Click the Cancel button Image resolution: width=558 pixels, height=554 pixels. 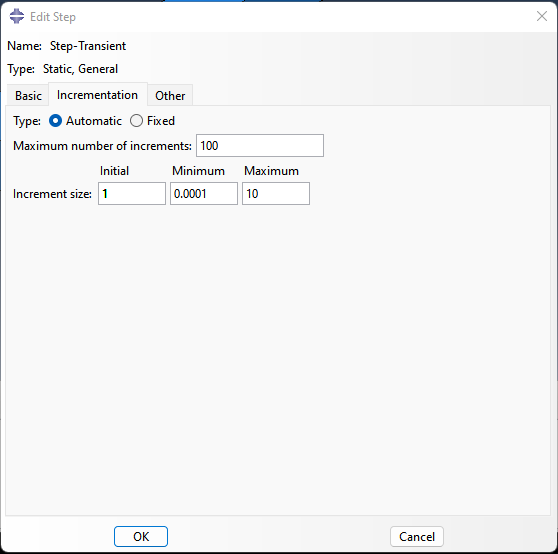point(417,536)
